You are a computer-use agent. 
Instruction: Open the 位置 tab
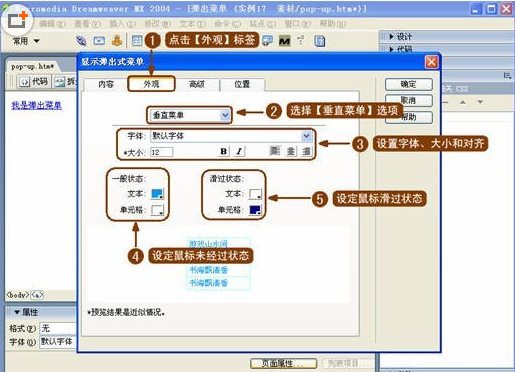pos(242,84)
